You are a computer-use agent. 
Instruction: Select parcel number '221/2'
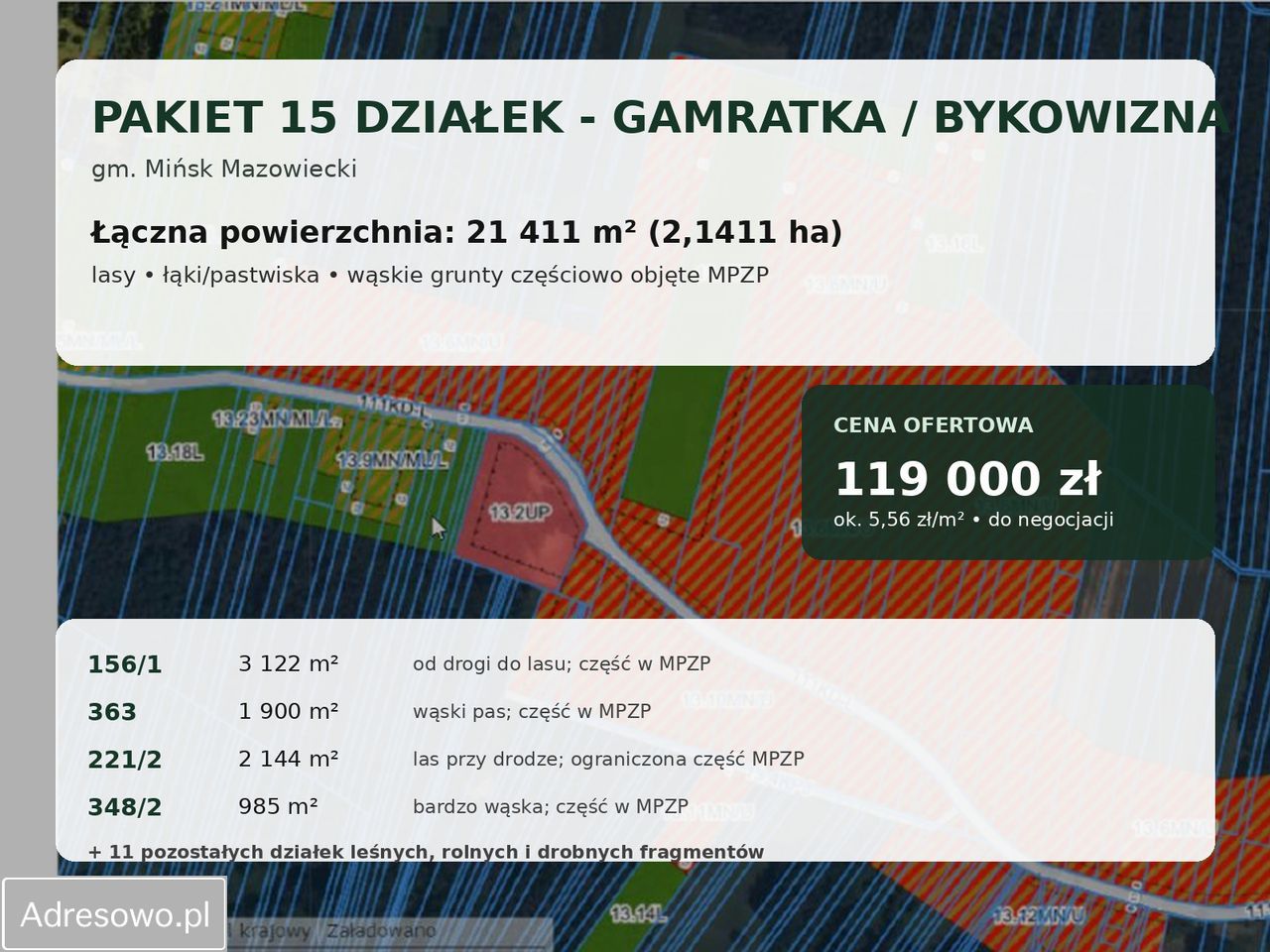[x=124, y=760]
